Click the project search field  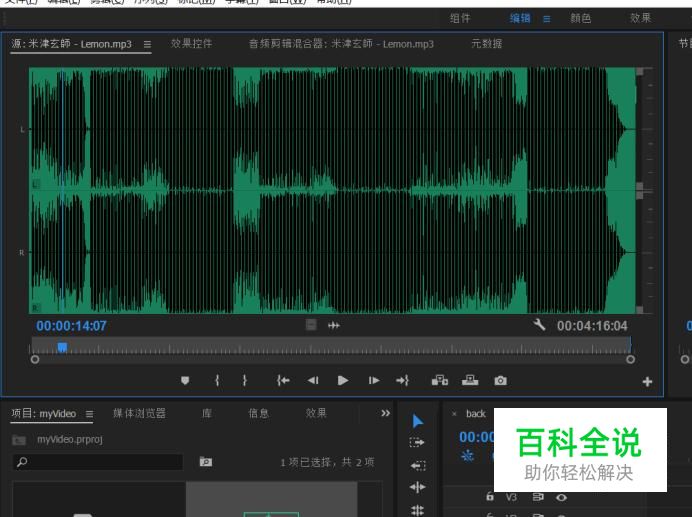click(98, 462)
